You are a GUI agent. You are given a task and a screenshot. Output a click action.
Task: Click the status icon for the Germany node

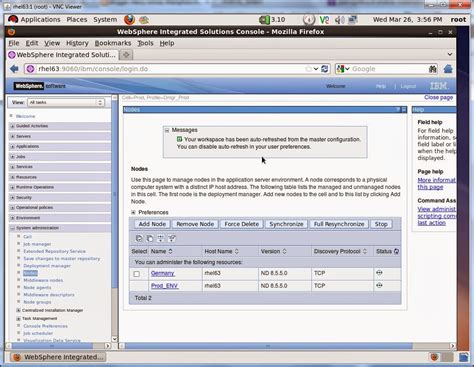[379, 273]
